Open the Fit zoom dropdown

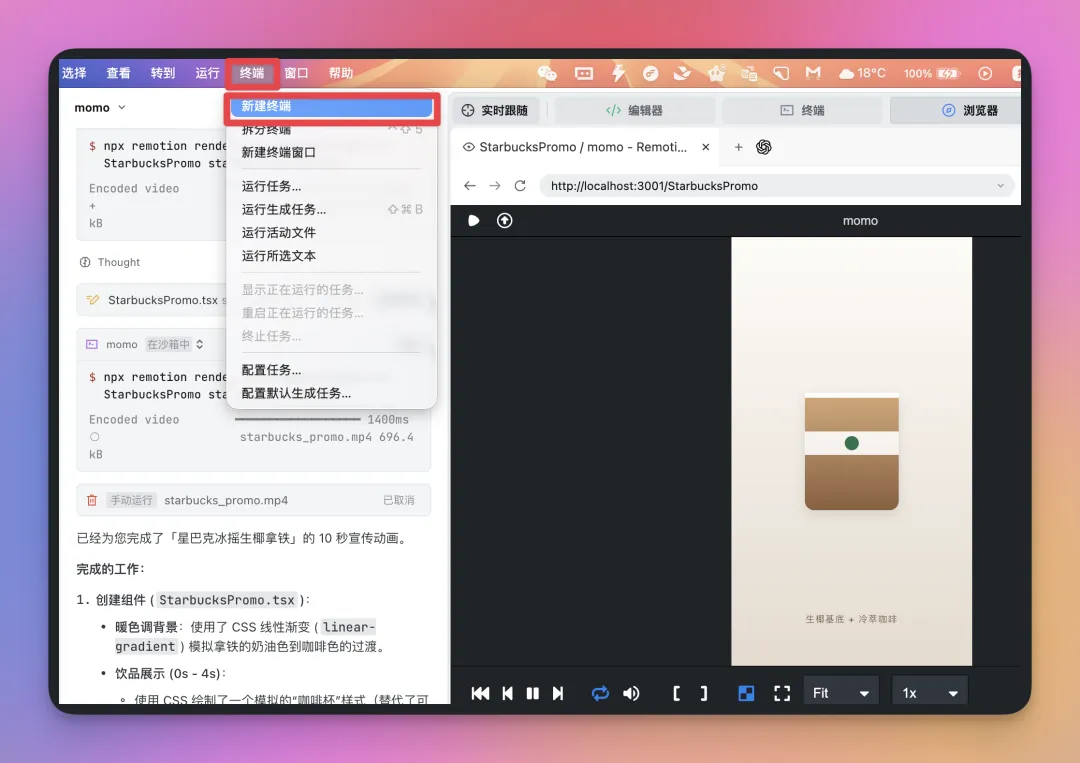point(841,693)
